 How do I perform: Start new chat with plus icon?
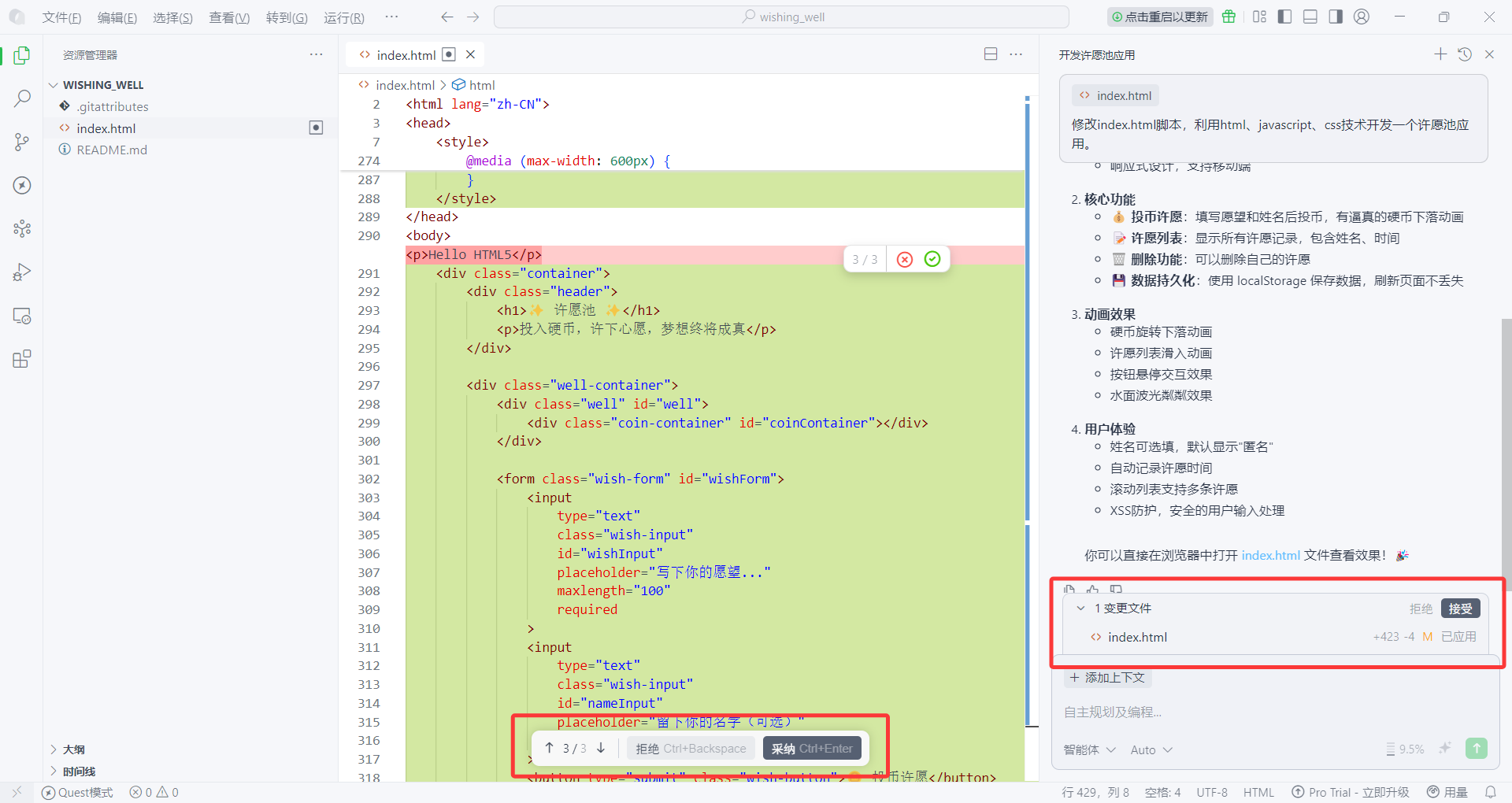pos(1440,54)
